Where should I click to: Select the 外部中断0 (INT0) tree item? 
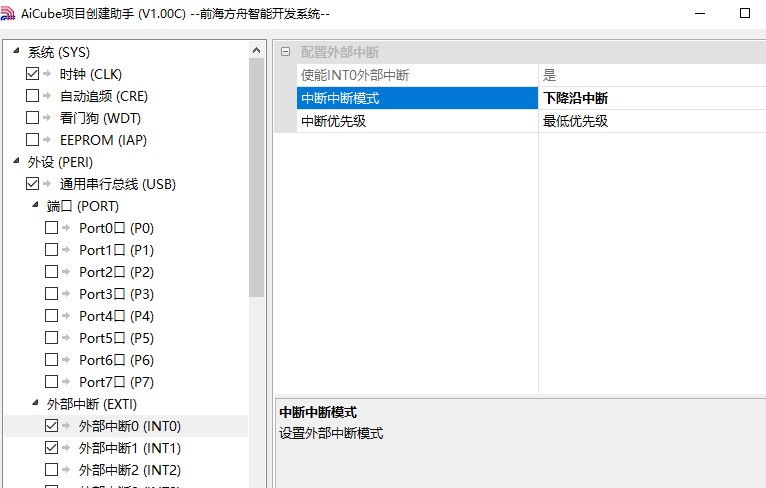coord(130,426)
